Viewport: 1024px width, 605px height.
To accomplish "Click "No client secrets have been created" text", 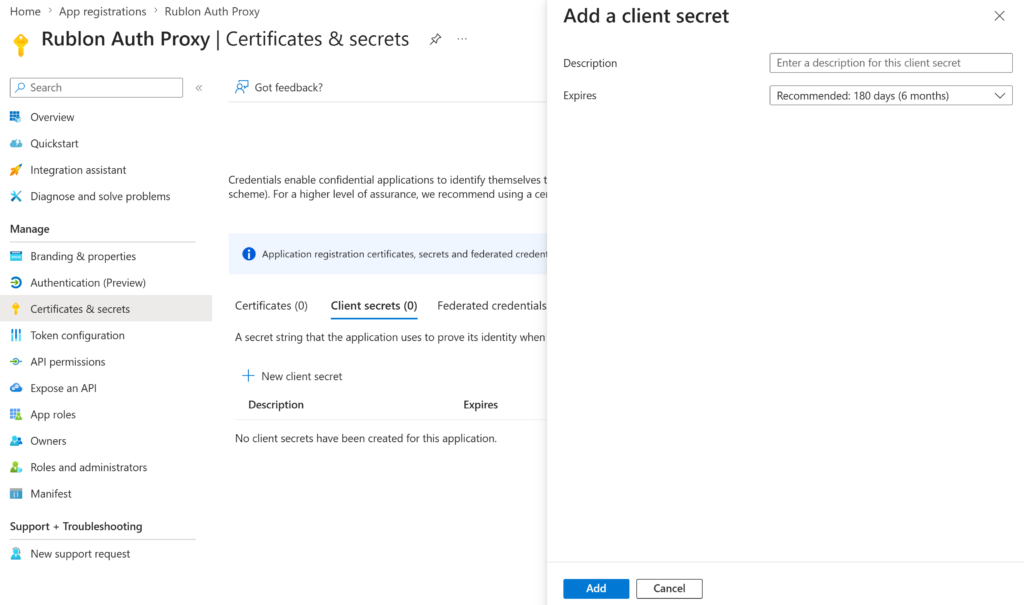I will (x=366, y=438).
